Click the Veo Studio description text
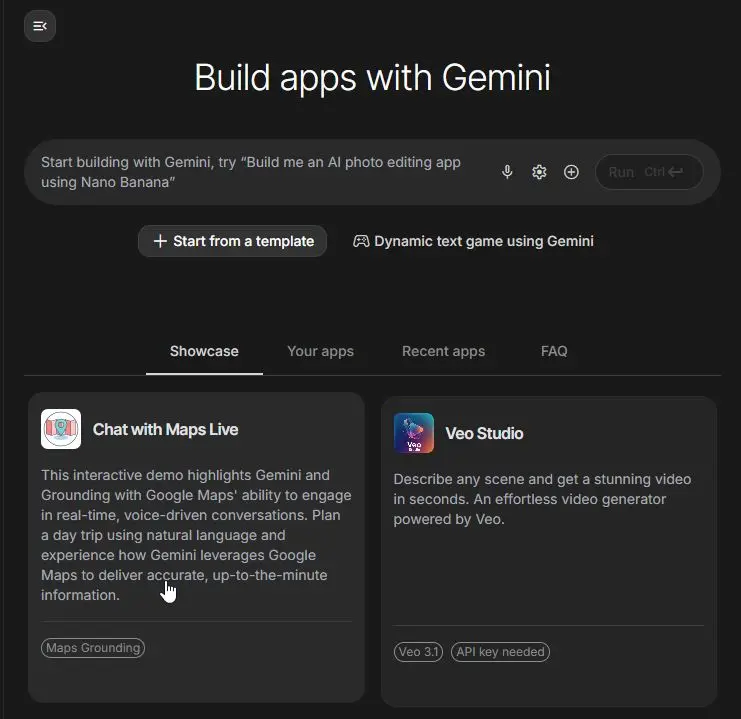The height and width of the screenshot is (719, 741). (542, 499)
